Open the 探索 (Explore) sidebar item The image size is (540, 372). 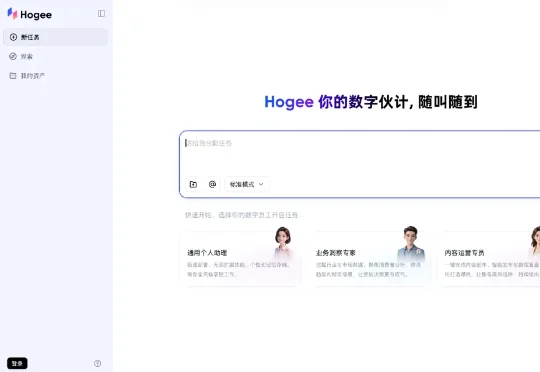coord(55,56)
